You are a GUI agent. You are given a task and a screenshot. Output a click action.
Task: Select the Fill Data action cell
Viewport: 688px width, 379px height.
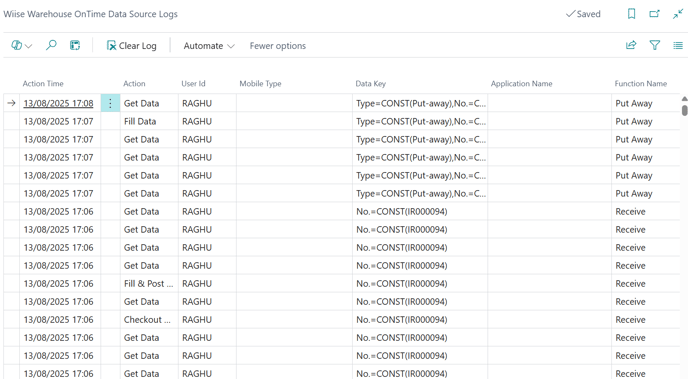tap(149, 122)
